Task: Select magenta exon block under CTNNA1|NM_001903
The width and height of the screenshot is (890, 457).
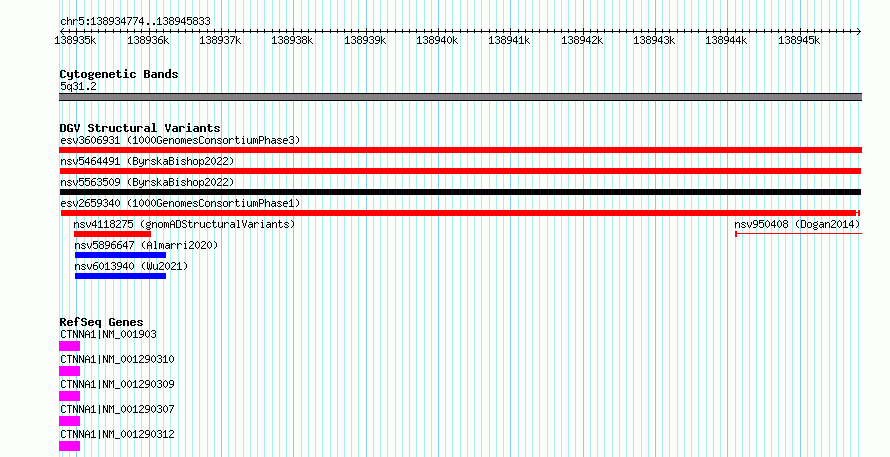Action: pyautogui.click(x=69, y=346)
